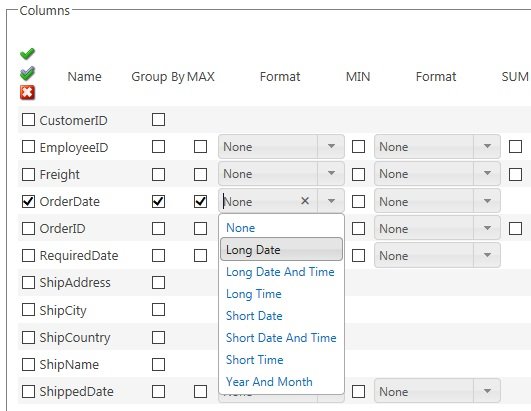Open Freight MIN format dropdown

487,174
